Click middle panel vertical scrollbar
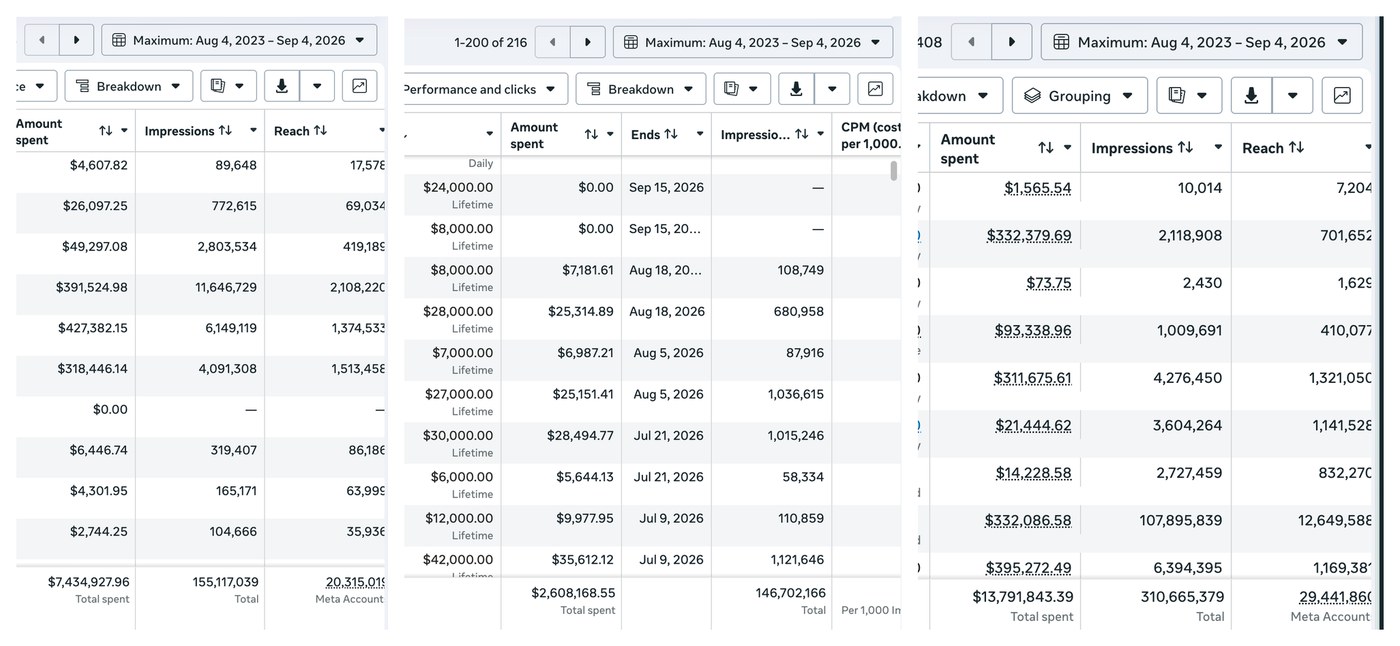This screenshot has width=1400, height=646. [894, 171]
